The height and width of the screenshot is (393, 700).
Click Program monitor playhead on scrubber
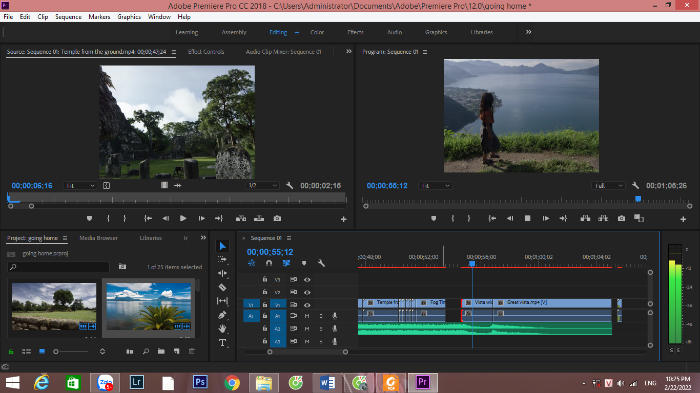click(638, 199)
